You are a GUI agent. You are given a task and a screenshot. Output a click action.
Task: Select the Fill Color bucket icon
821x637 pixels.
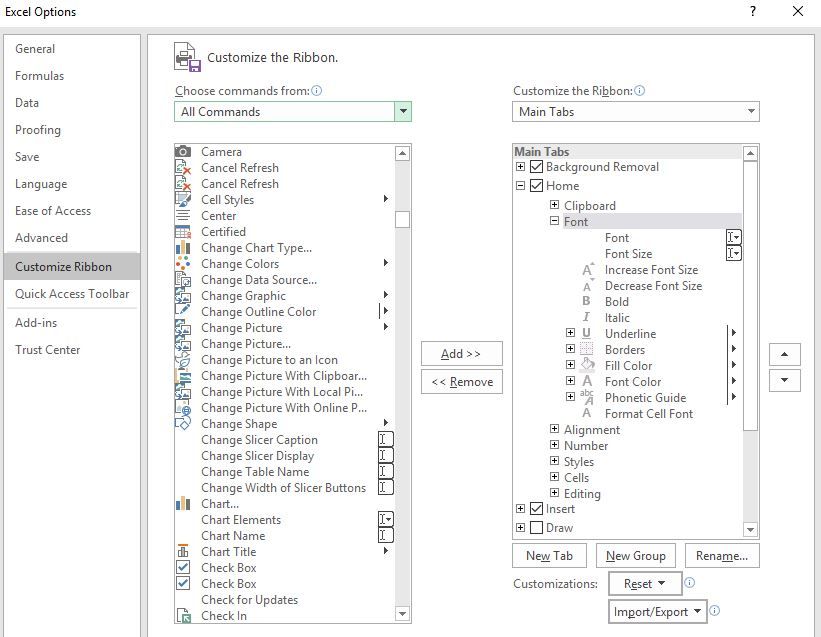click(x=587, y=365)
